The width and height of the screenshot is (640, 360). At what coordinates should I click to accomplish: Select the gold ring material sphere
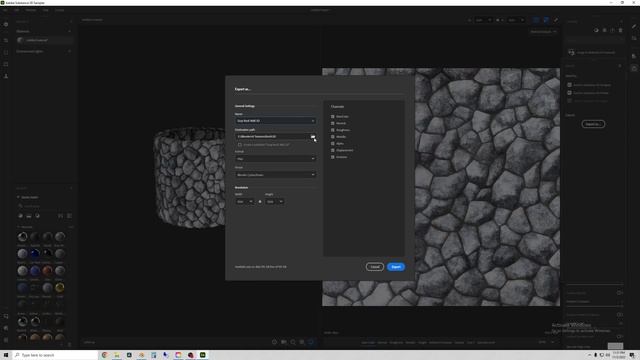click(x=60, y=288)
